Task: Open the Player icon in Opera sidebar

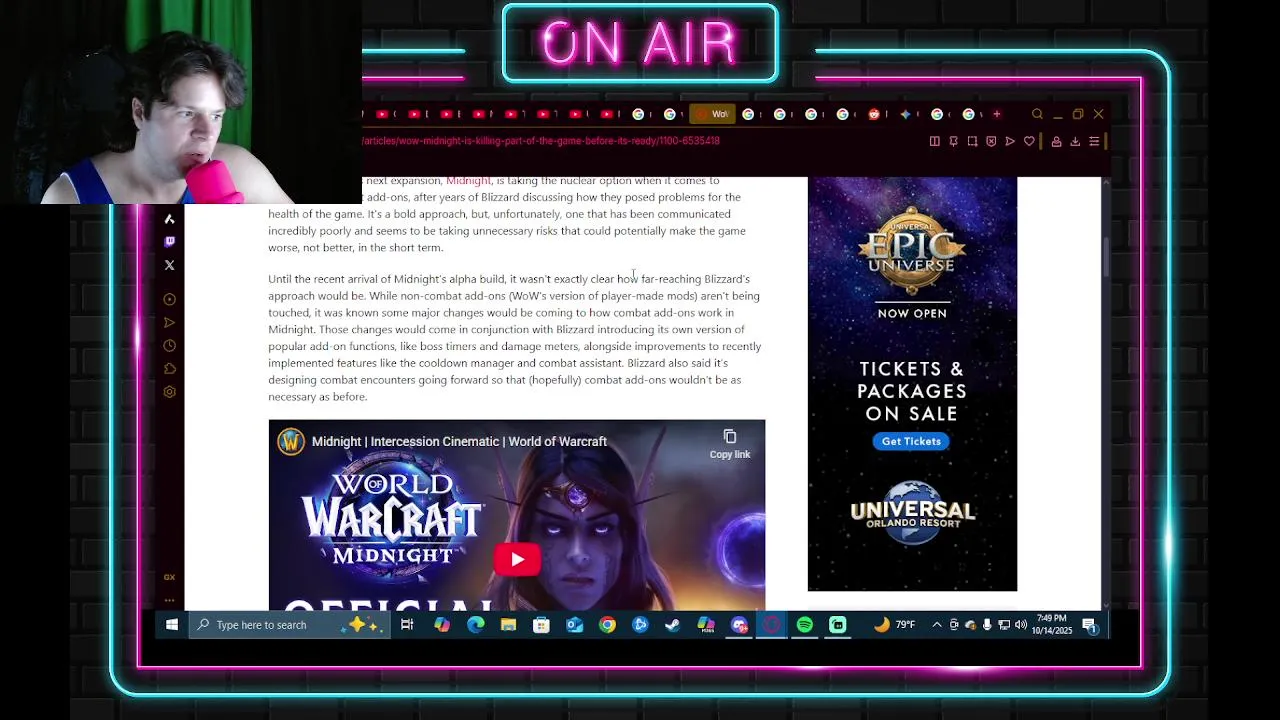Action: pyautogui.click(x=169, y=299)
